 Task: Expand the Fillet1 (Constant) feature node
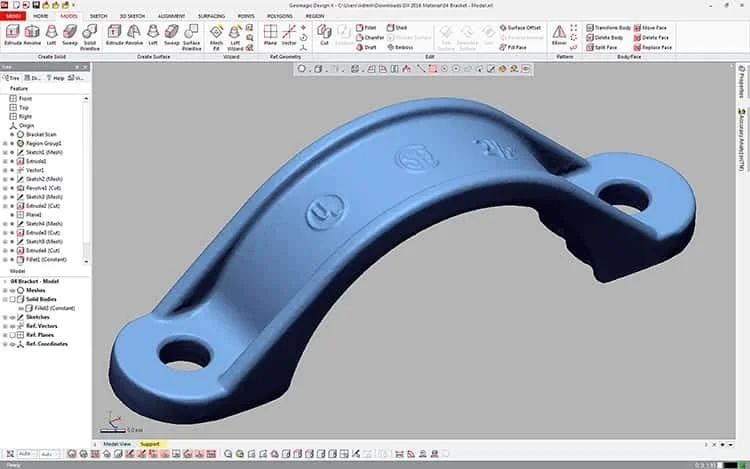click(x=5, y=260)
